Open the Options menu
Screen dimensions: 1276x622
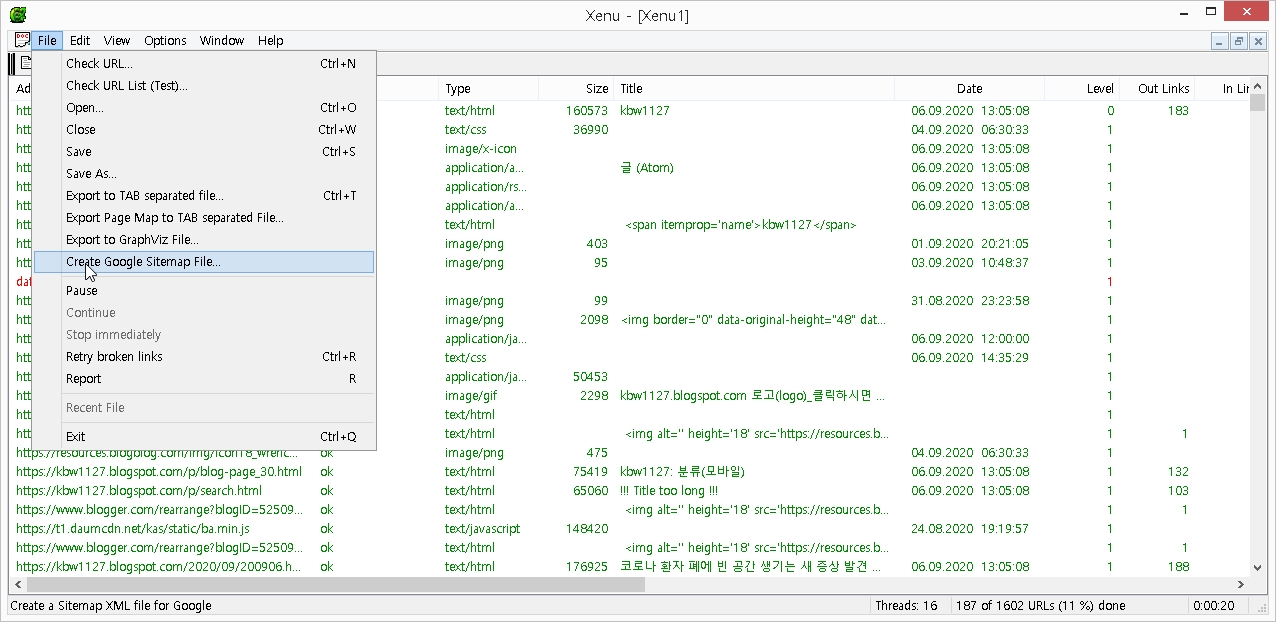point(165,41)
